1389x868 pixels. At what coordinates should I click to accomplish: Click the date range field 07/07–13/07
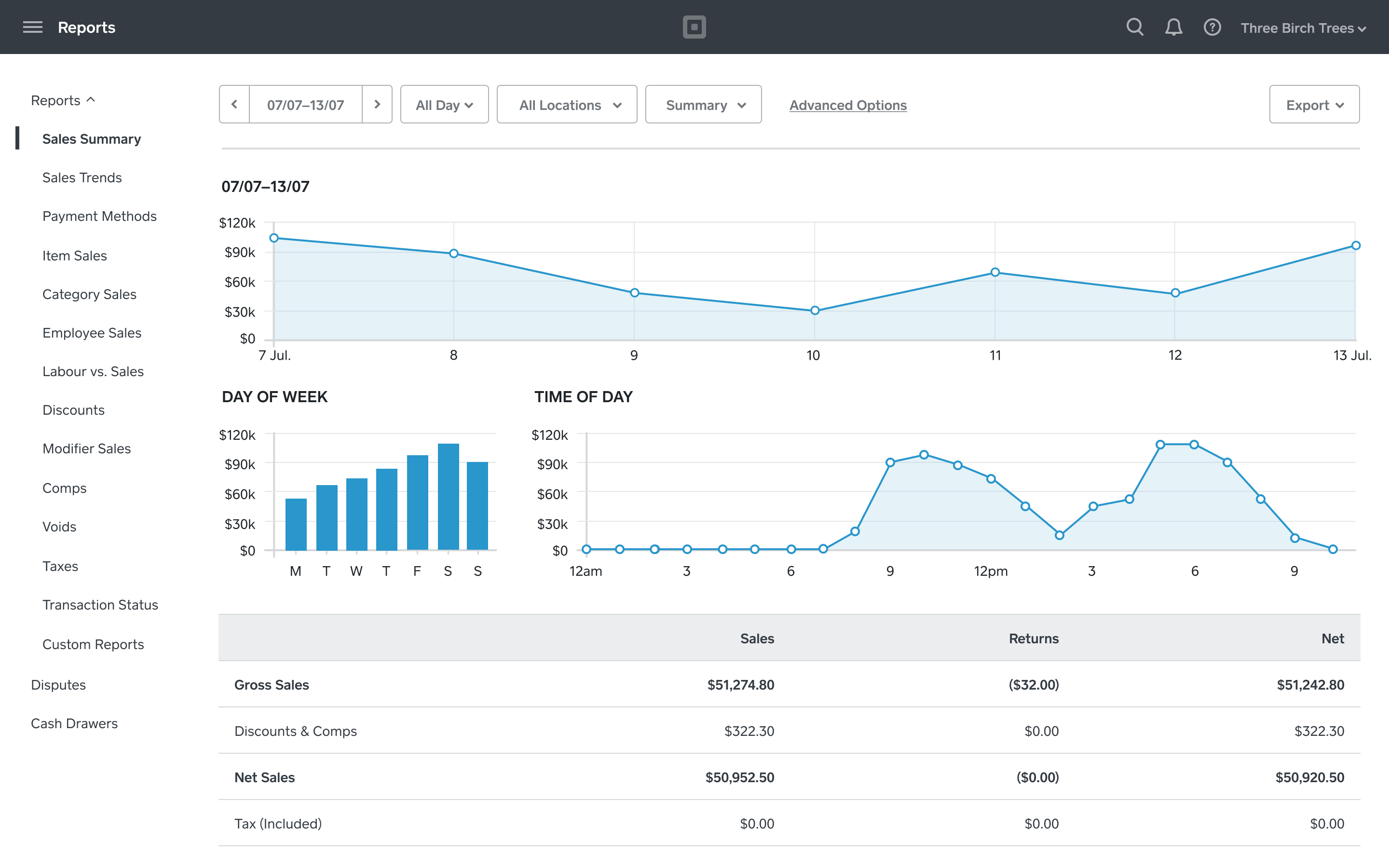(305, 104)
